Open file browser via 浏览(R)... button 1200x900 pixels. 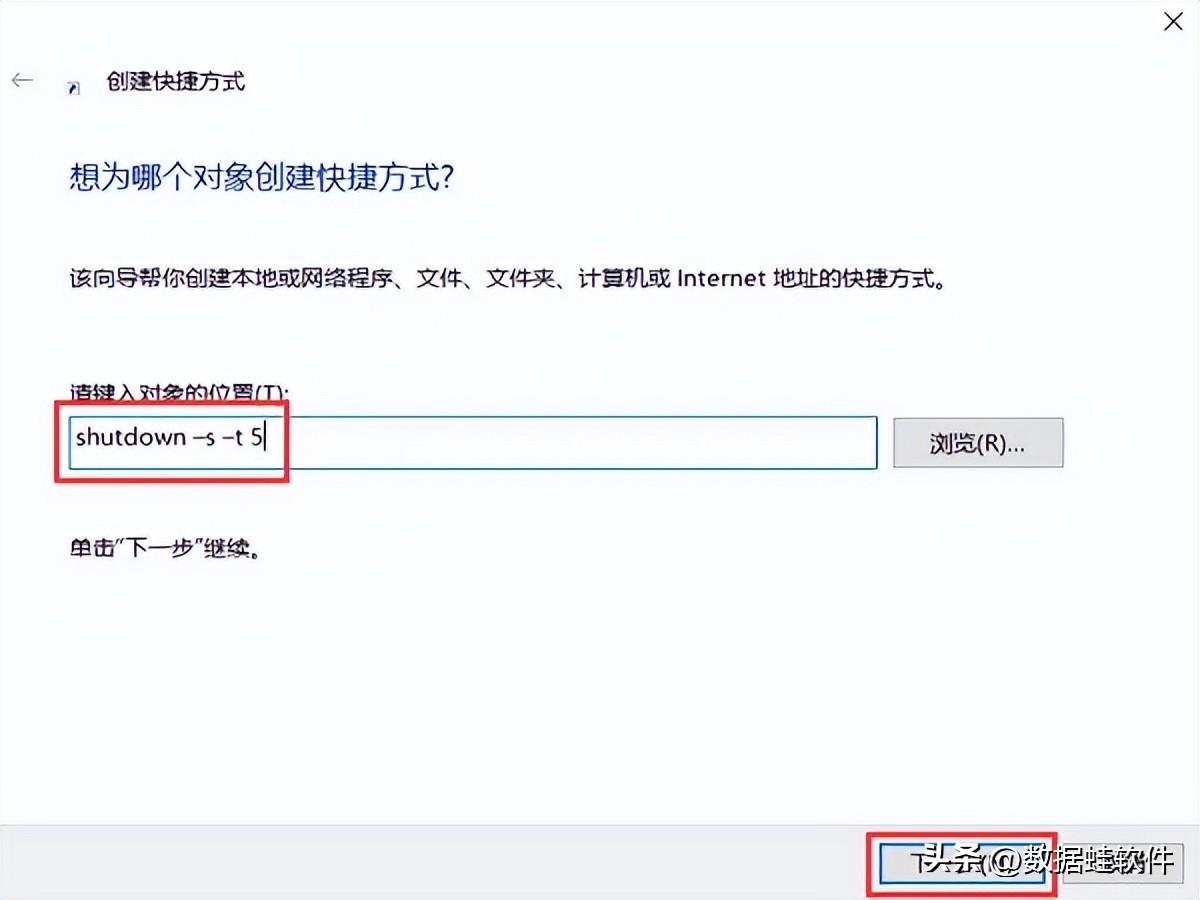[978, 443]
